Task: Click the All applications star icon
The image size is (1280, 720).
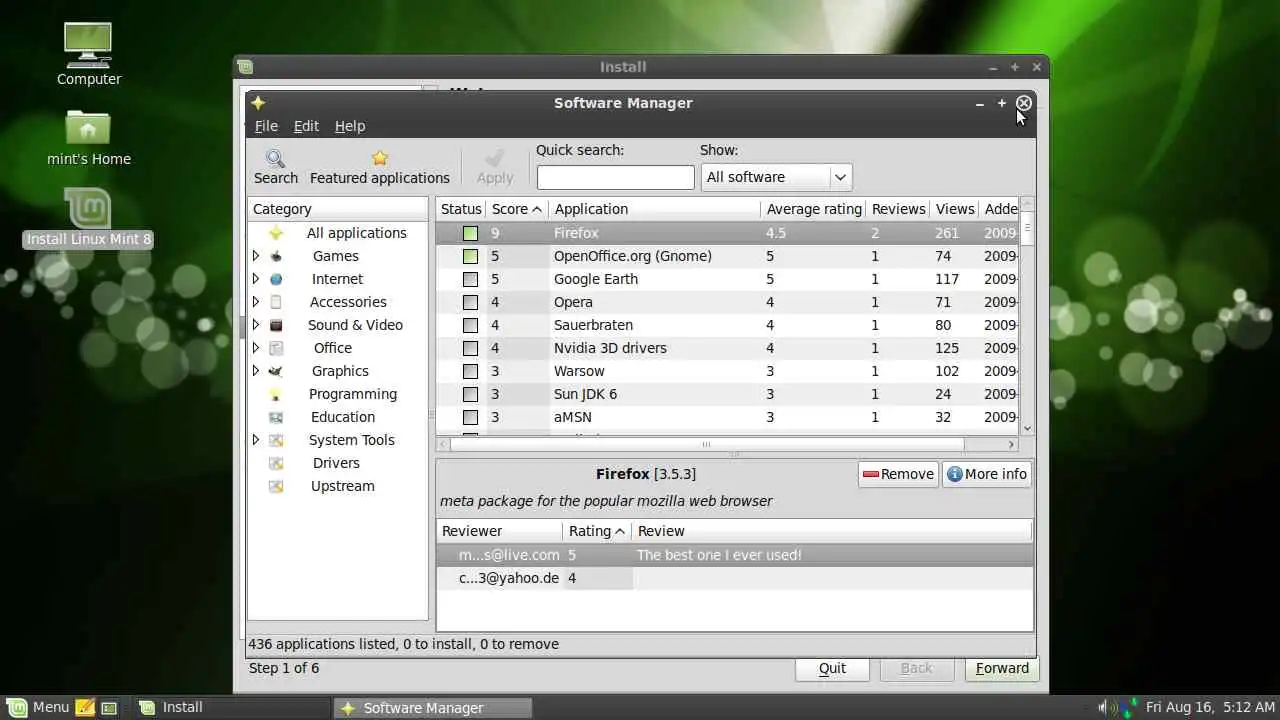Action: (x=276, y=233)
